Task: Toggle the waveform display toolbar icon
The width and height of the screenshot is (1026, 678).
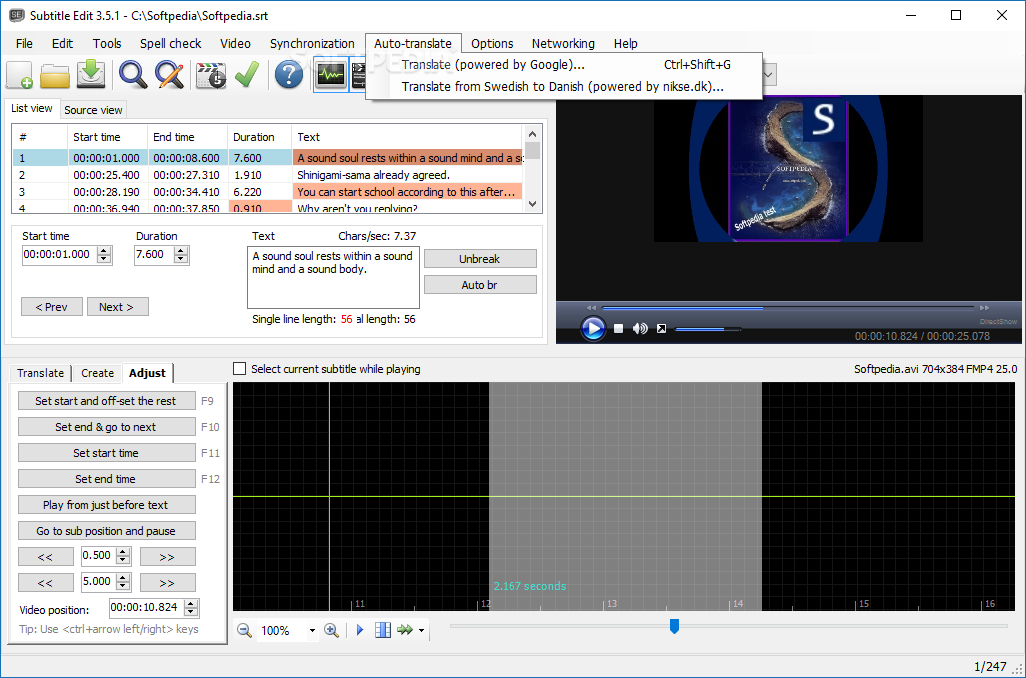Action: click(x=330, y=75)
